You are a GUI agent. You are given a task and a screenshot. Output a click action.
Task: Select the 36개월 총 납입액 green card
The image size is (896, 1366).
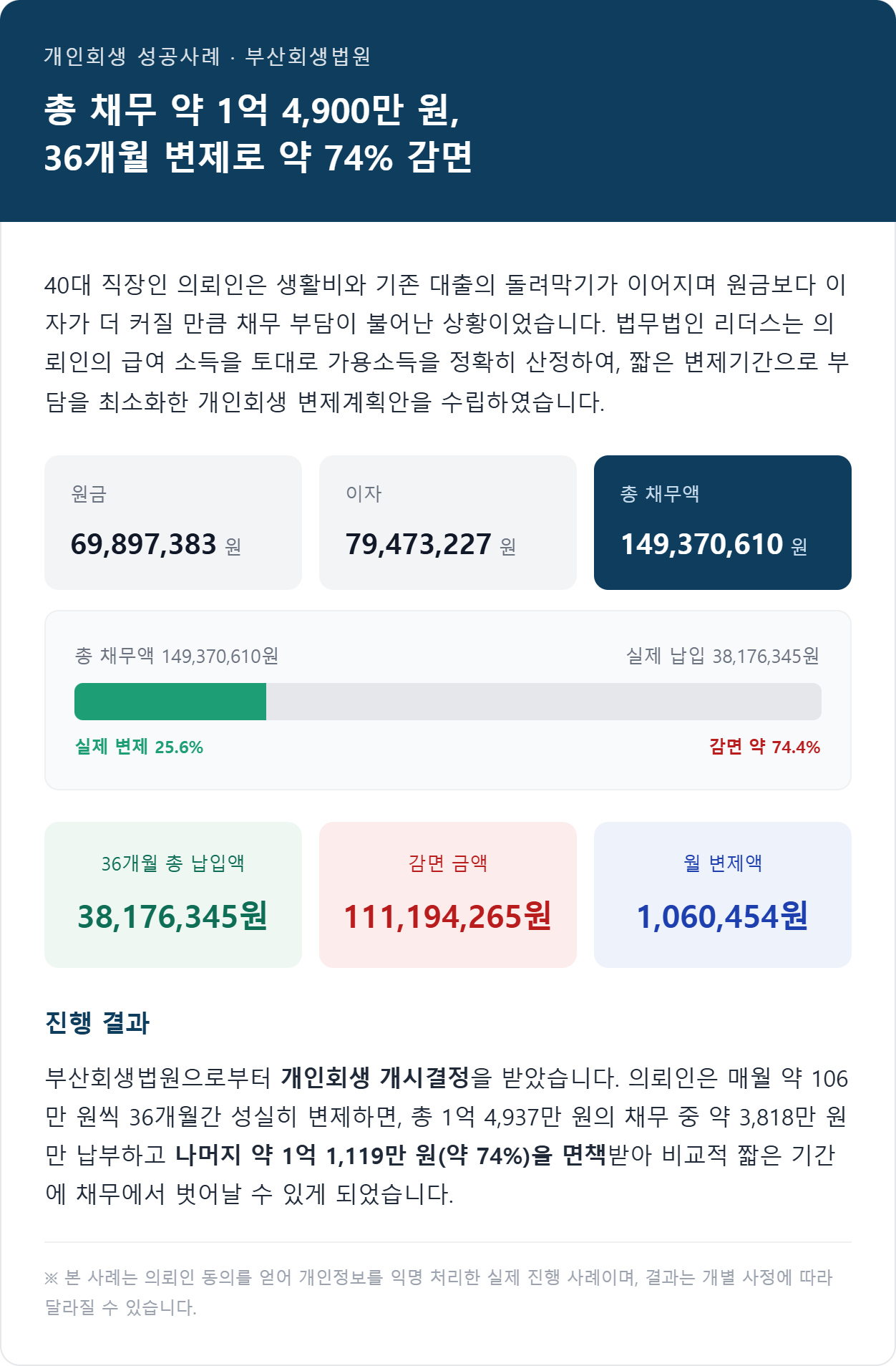tap(173, 895)
